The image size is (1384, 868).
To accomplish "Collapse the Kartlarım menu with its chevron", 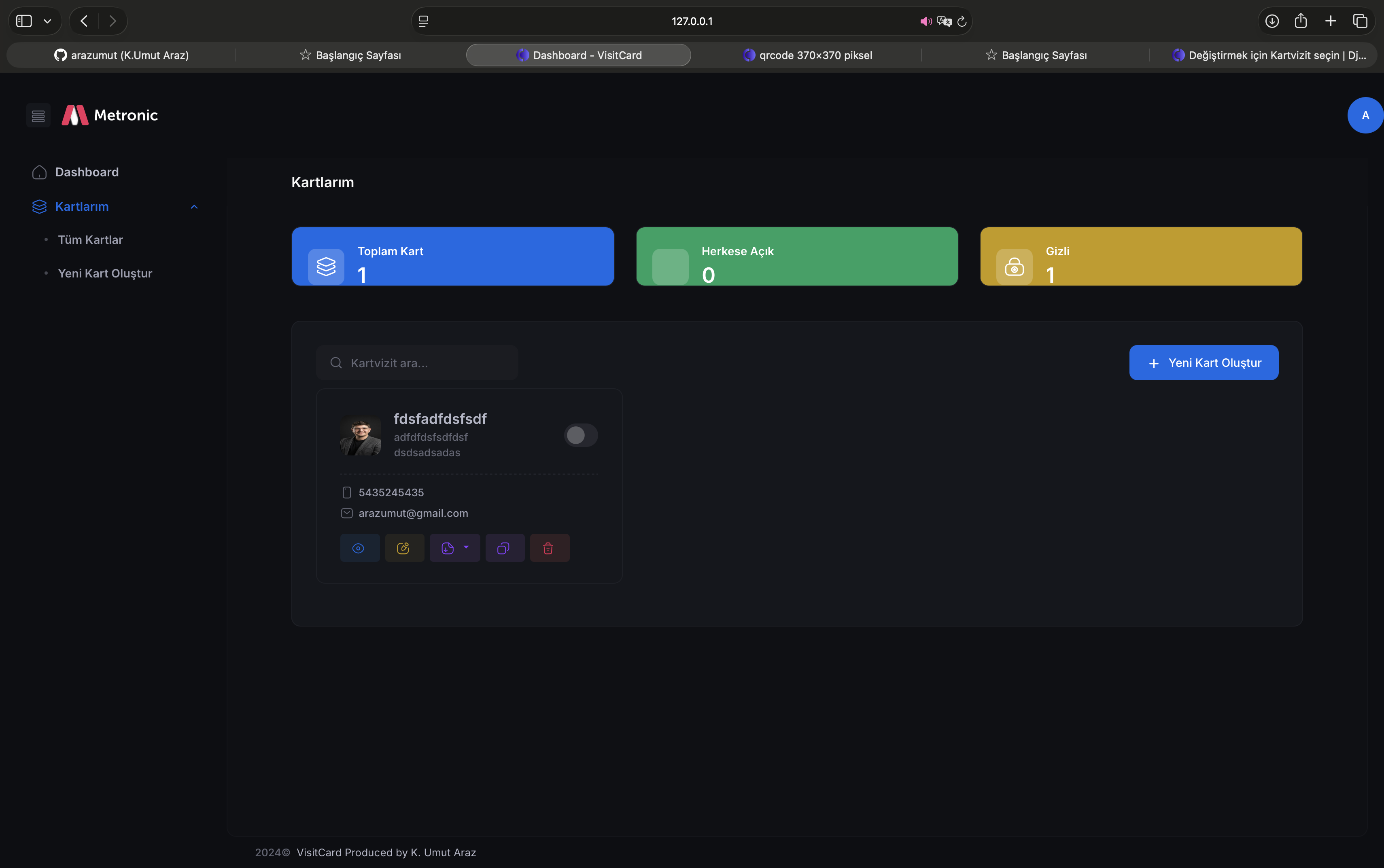I will (x=194, y=206).
